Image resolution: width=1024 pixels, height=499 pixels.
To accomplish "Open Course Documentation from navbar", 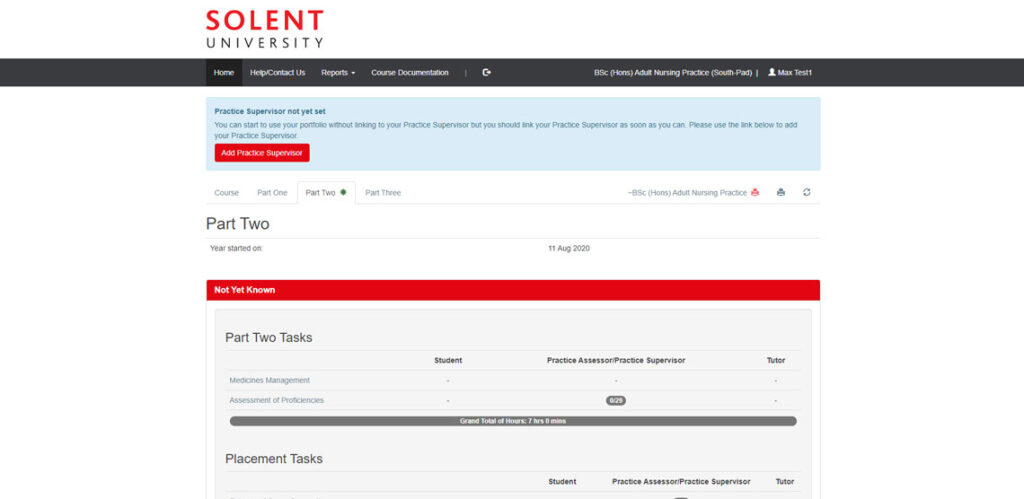I will (x=410, y=72).
